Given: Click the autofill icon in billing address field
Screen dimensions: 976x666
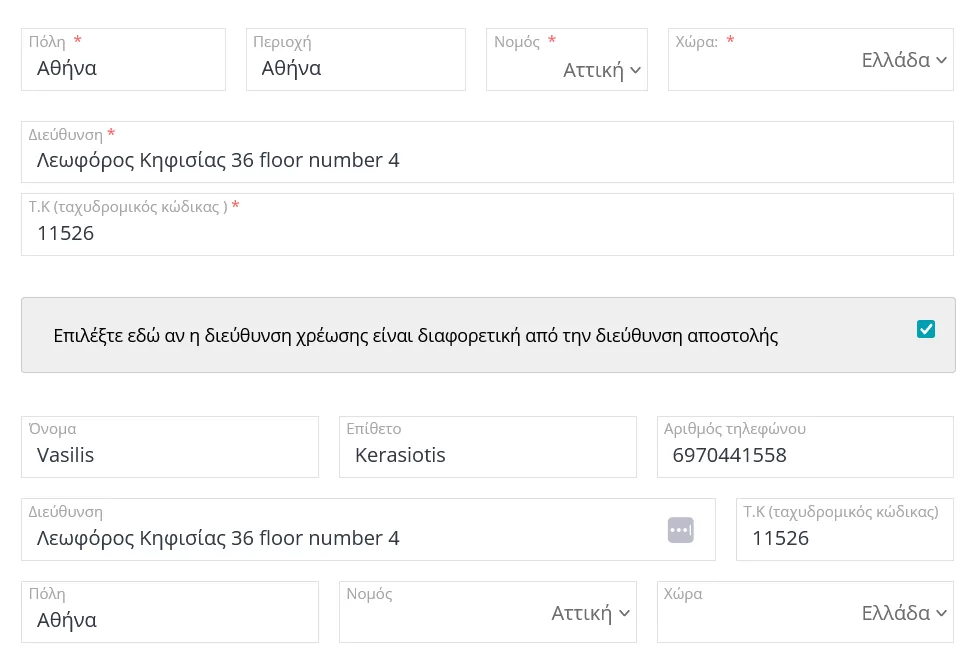Looking at the screenshot, I should point(680,530).
